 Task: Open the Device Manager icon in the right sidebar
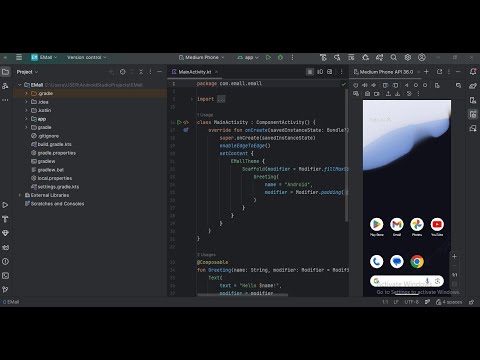click(473, 100)
